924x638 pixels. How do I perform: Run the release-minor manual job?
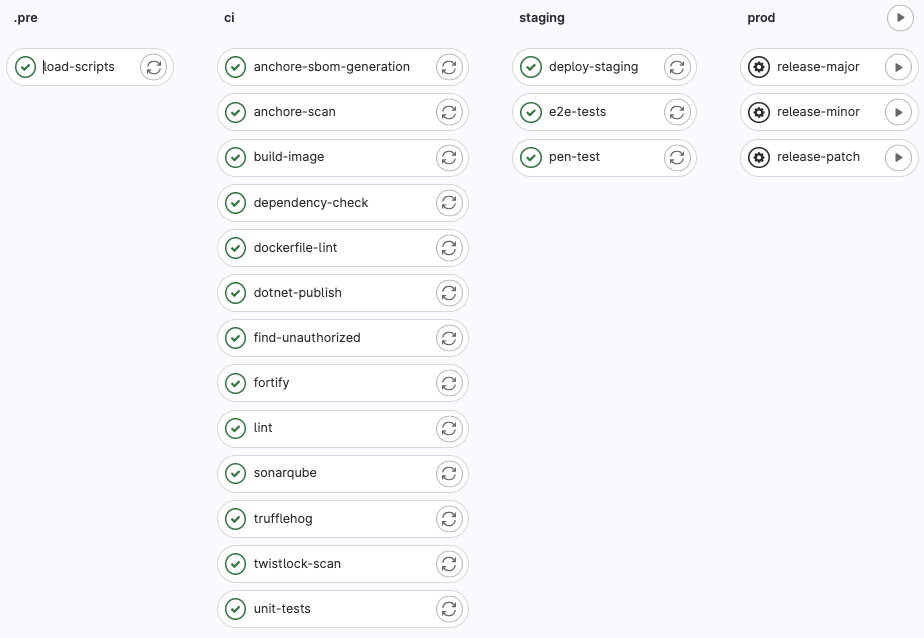pos(898,112)
